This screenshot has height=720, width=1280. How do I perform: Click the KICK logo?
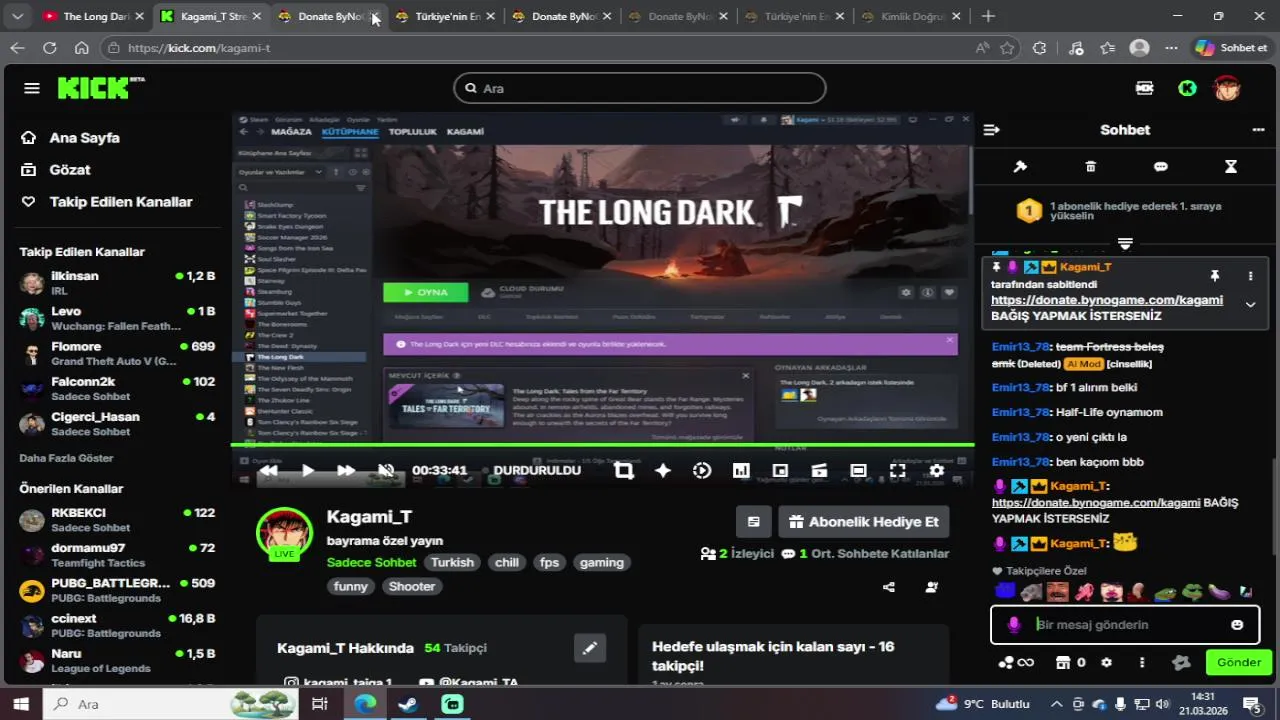pos(100,88)
